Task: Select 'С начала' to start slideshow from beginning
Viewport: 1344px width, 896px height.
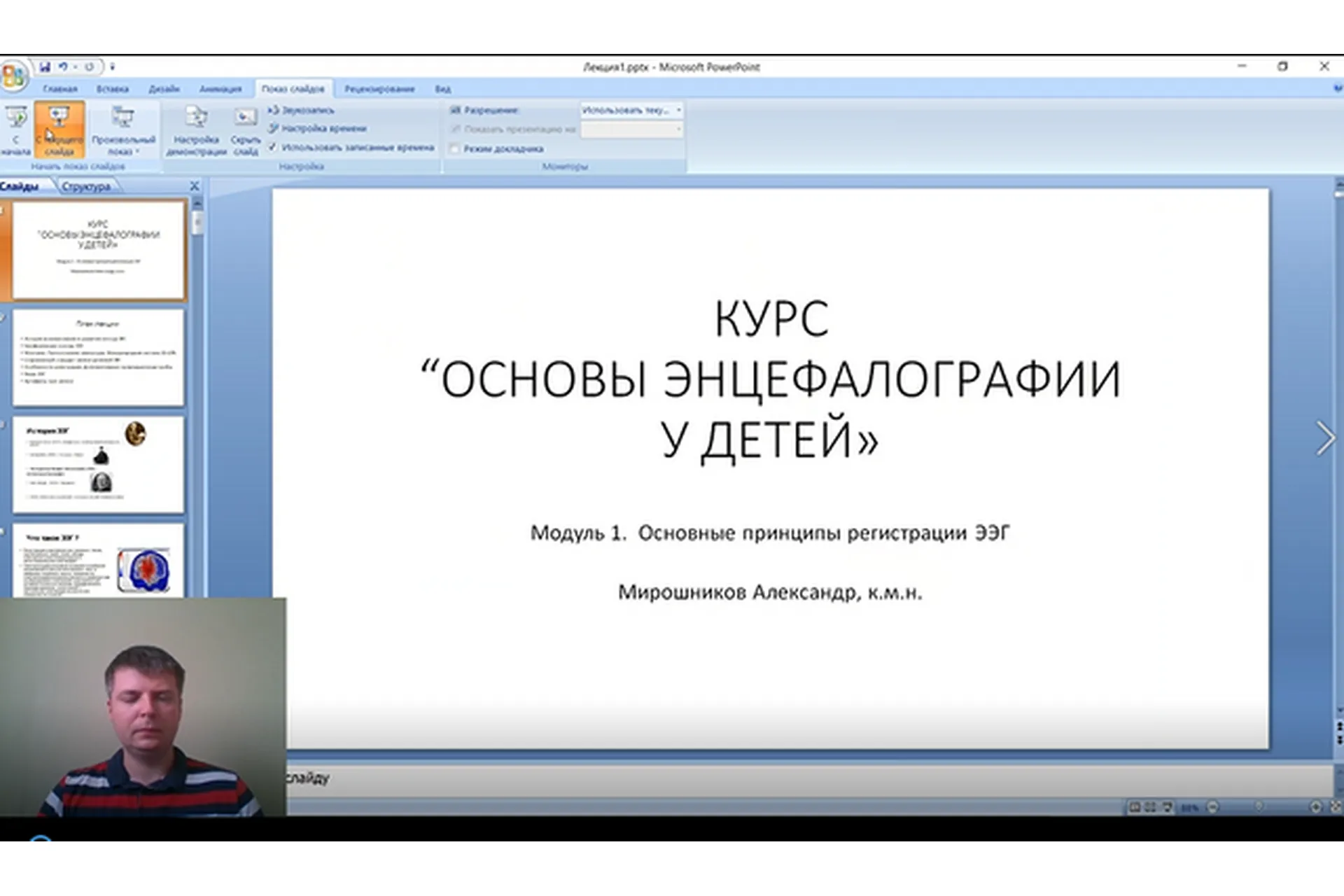Action: [x=15, y=129]
